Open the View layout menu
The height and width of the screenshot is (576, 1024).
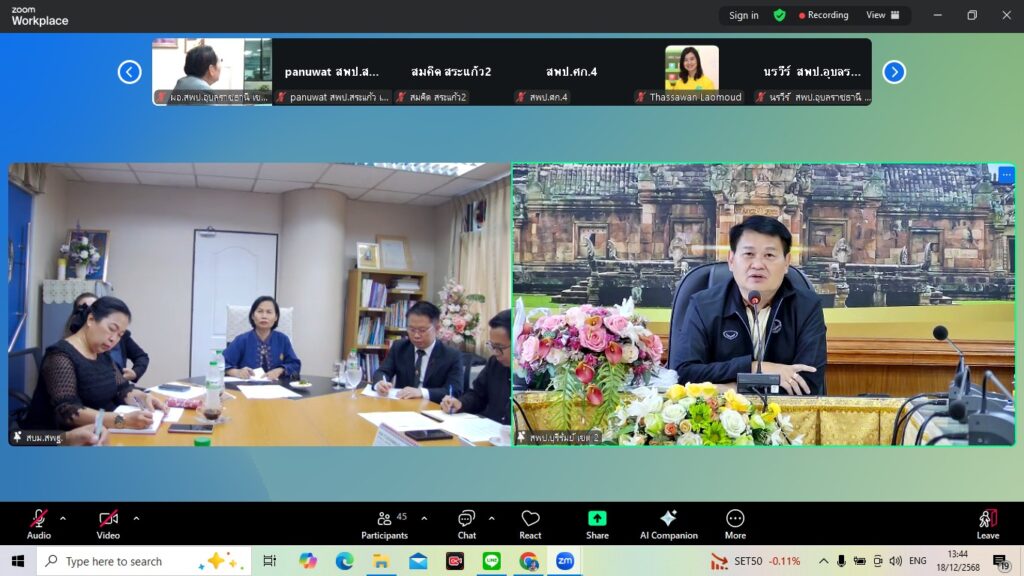882,15
